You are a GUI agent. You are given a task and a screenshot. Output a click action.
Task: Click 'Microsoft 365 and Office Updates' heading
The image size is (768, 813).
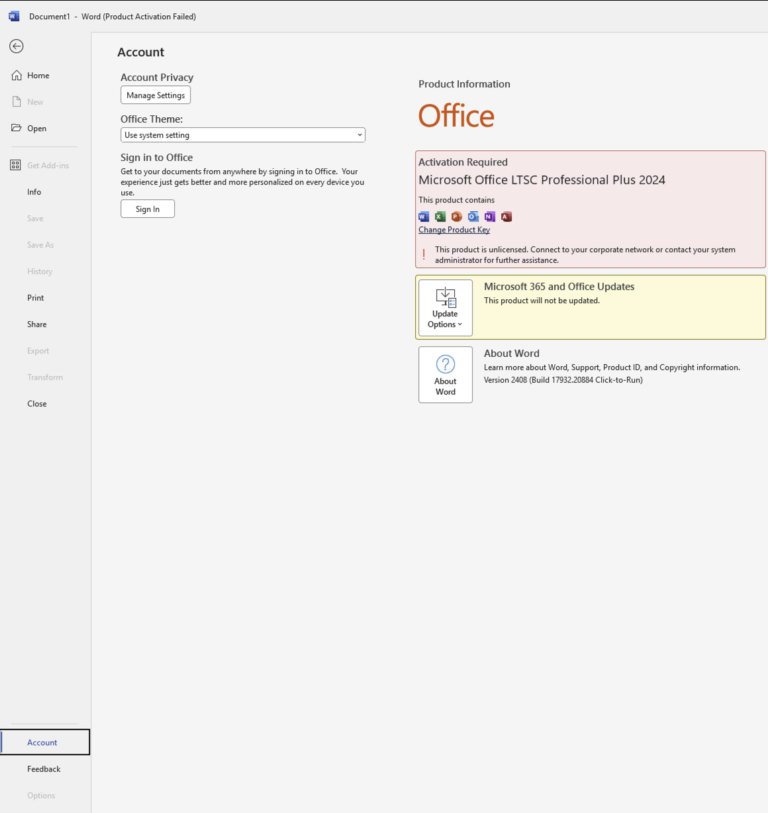coord(559,287)
